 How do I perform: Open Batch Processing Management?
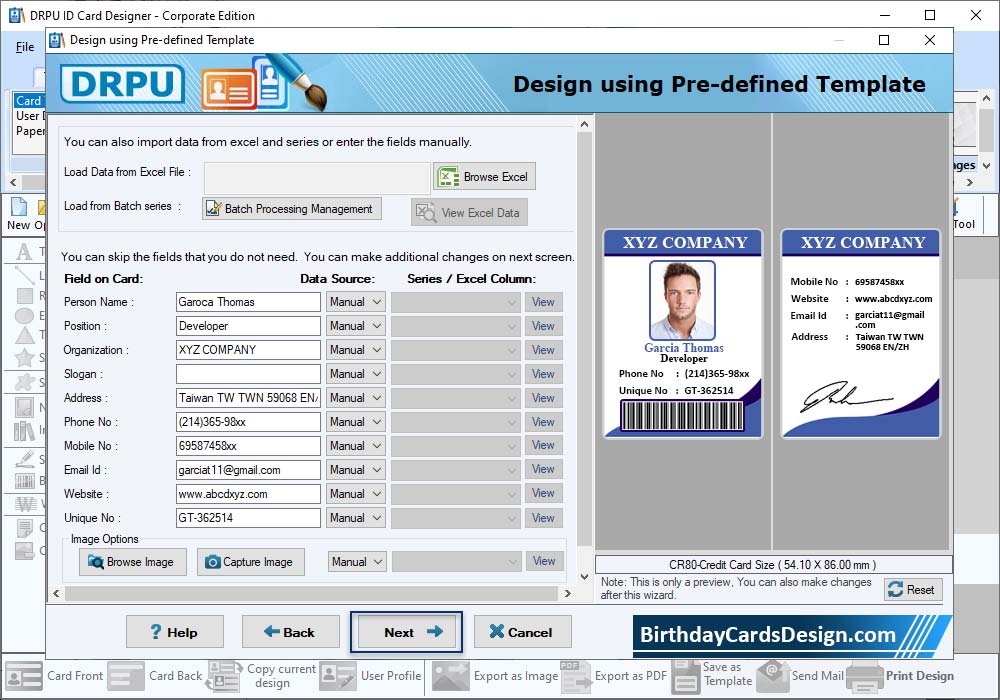292,208
